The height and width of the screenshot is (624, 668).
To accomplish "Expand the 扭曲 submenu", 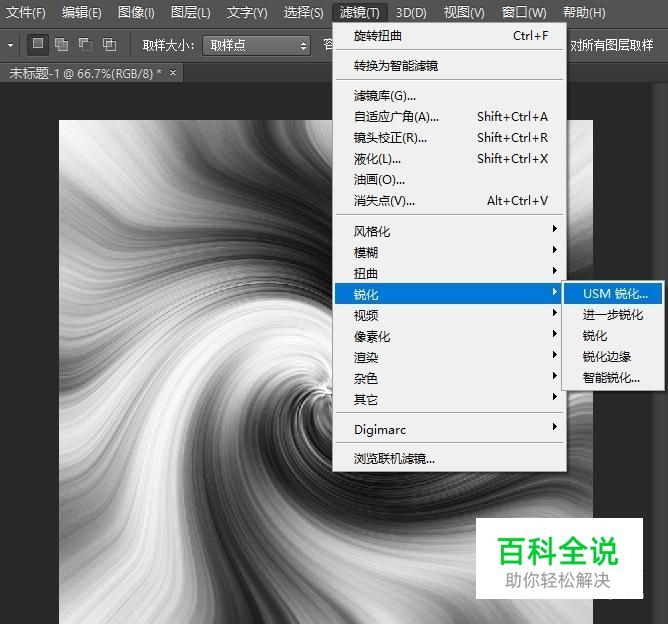I will (449, 273).
